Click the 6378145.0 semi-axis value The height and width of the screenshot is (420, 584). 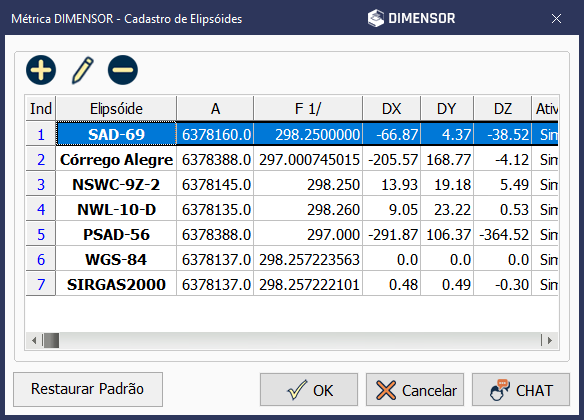pos(215,184)
